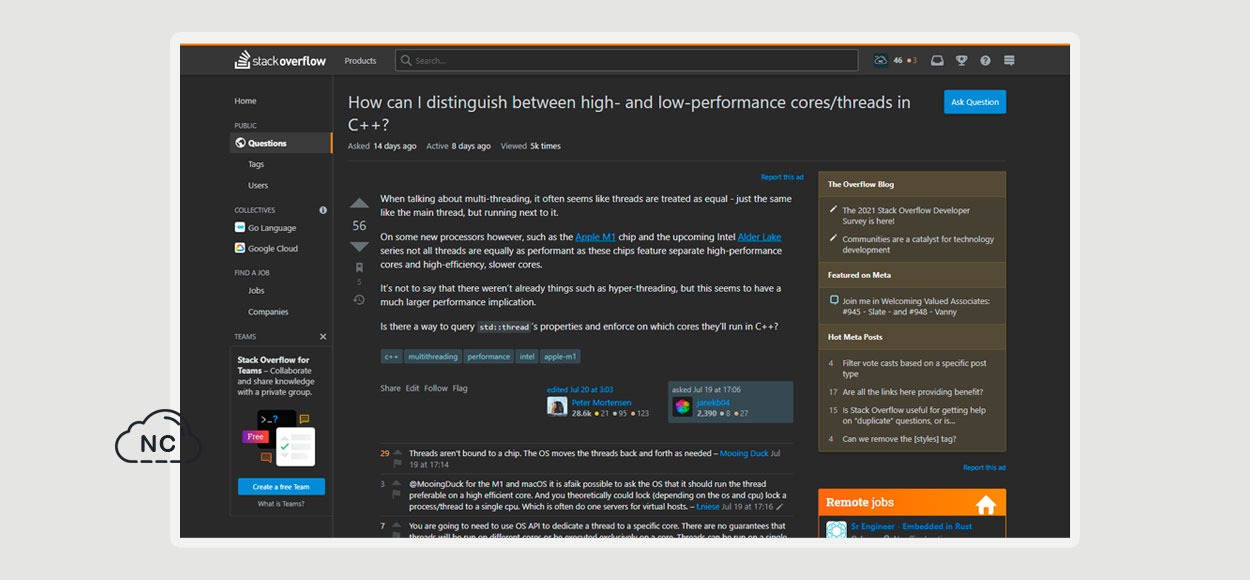Open the Go Language collective
This screenshot has height=580, width=1250.
tap(272, 228)
